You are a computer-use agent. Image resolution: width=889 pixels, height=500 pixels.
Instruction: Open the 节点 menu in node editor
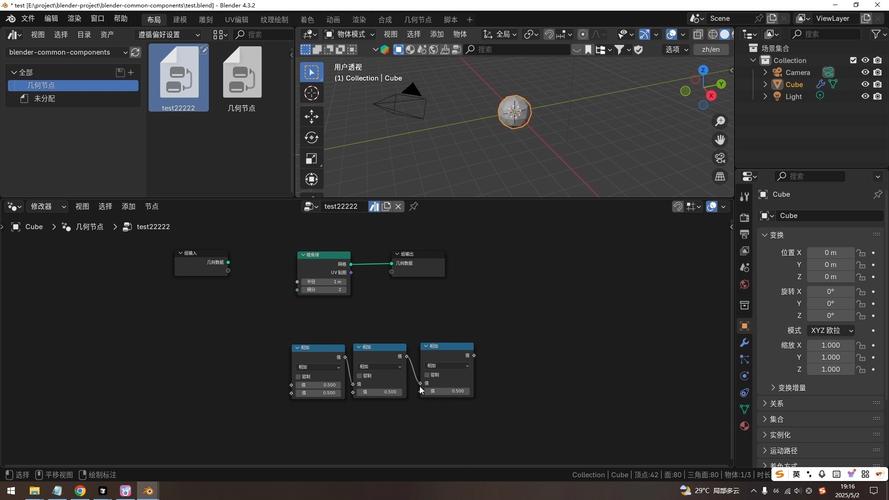click(151, 206)
